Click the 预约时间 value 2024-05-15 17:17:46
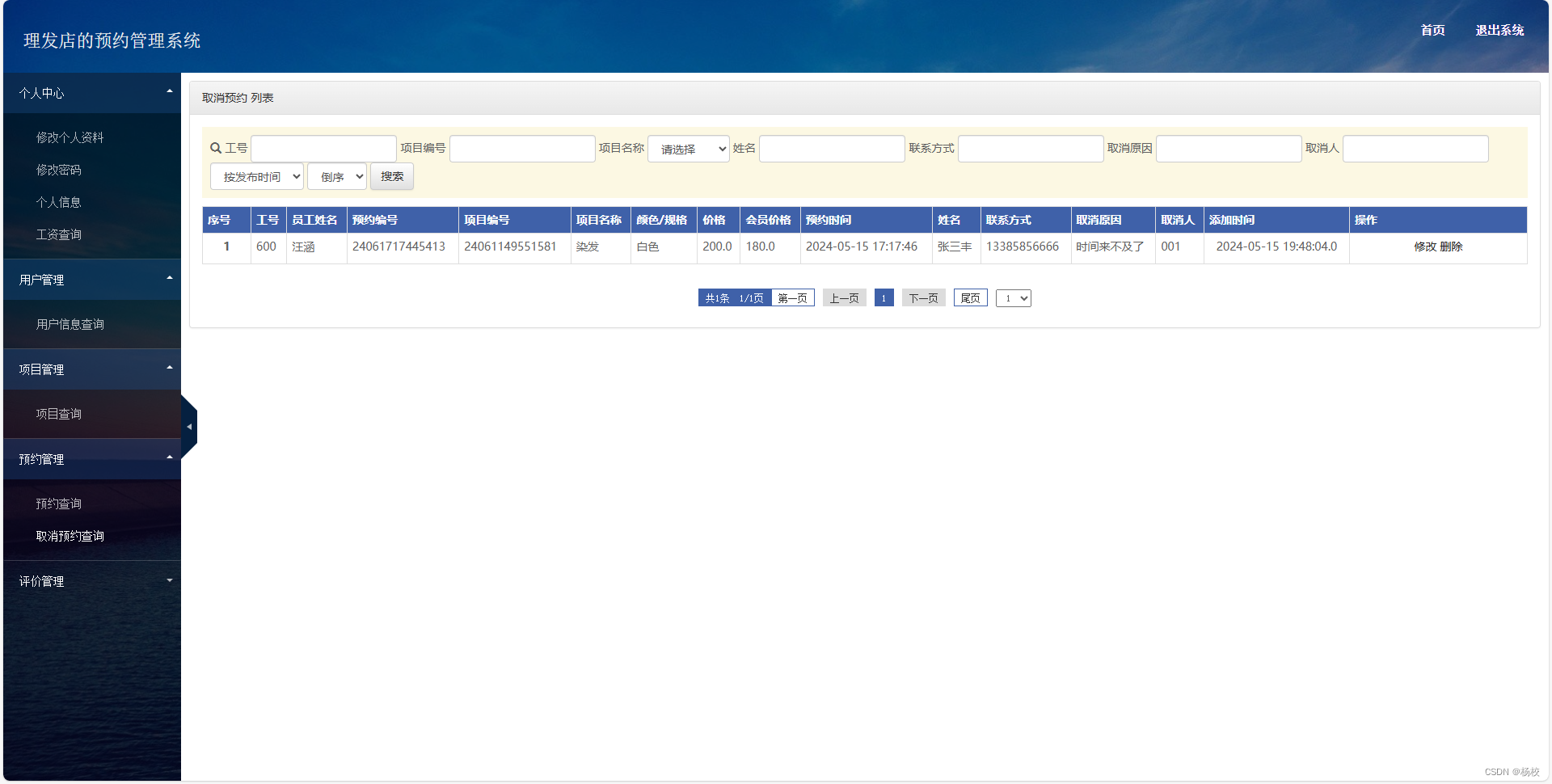The image size is (1552, 784). pyautogui.click(x=862, y=247)
